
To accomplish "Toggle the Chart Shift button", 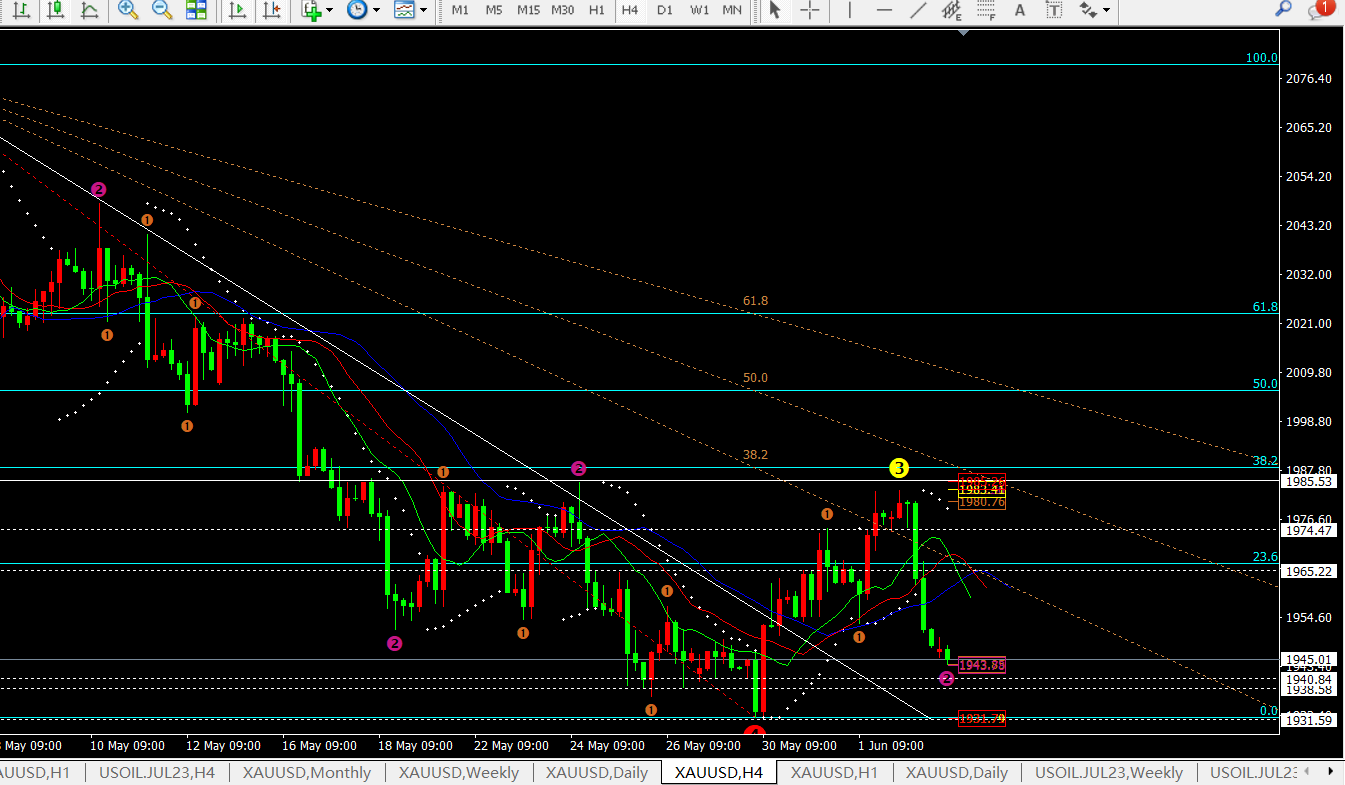I will (x=269, y=10).
